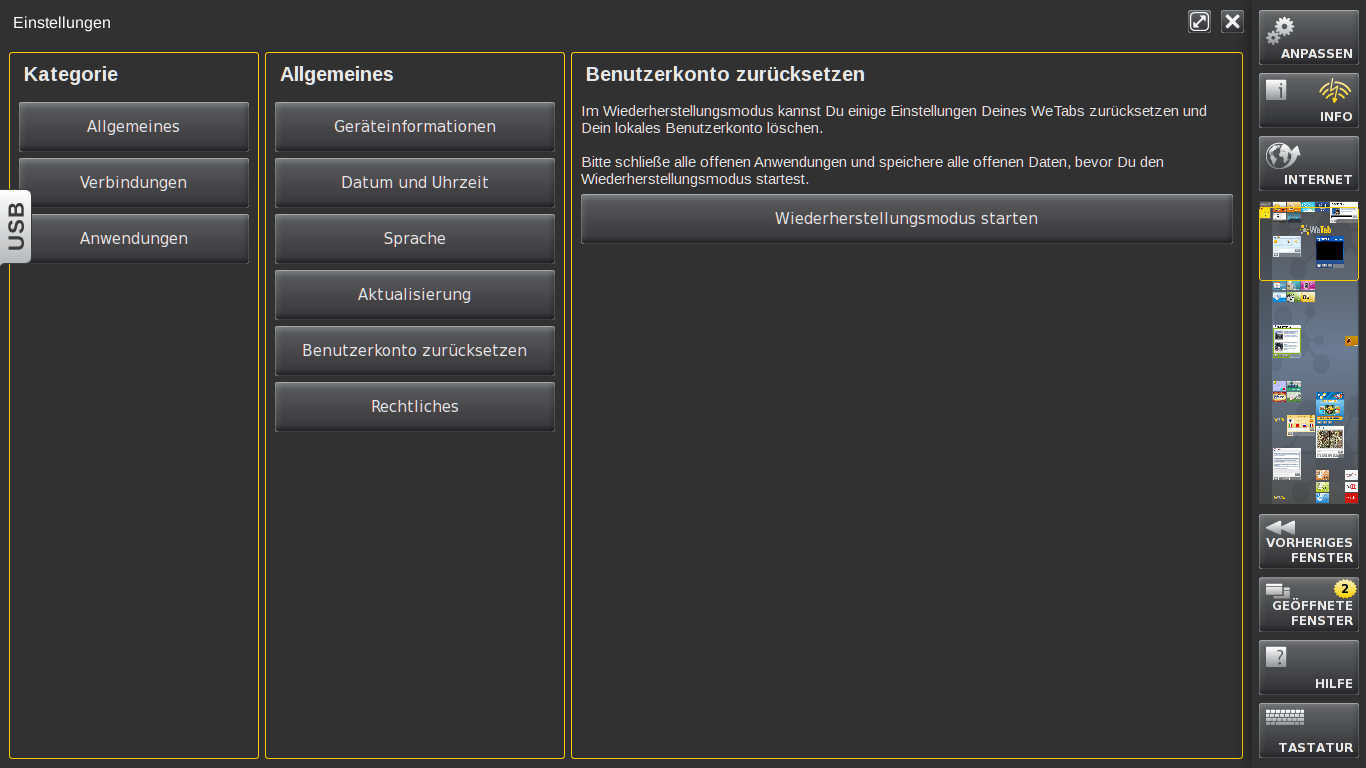Launch the Internet globe button
This screenshot has height=768, width=1366.
coord(1308,164)
